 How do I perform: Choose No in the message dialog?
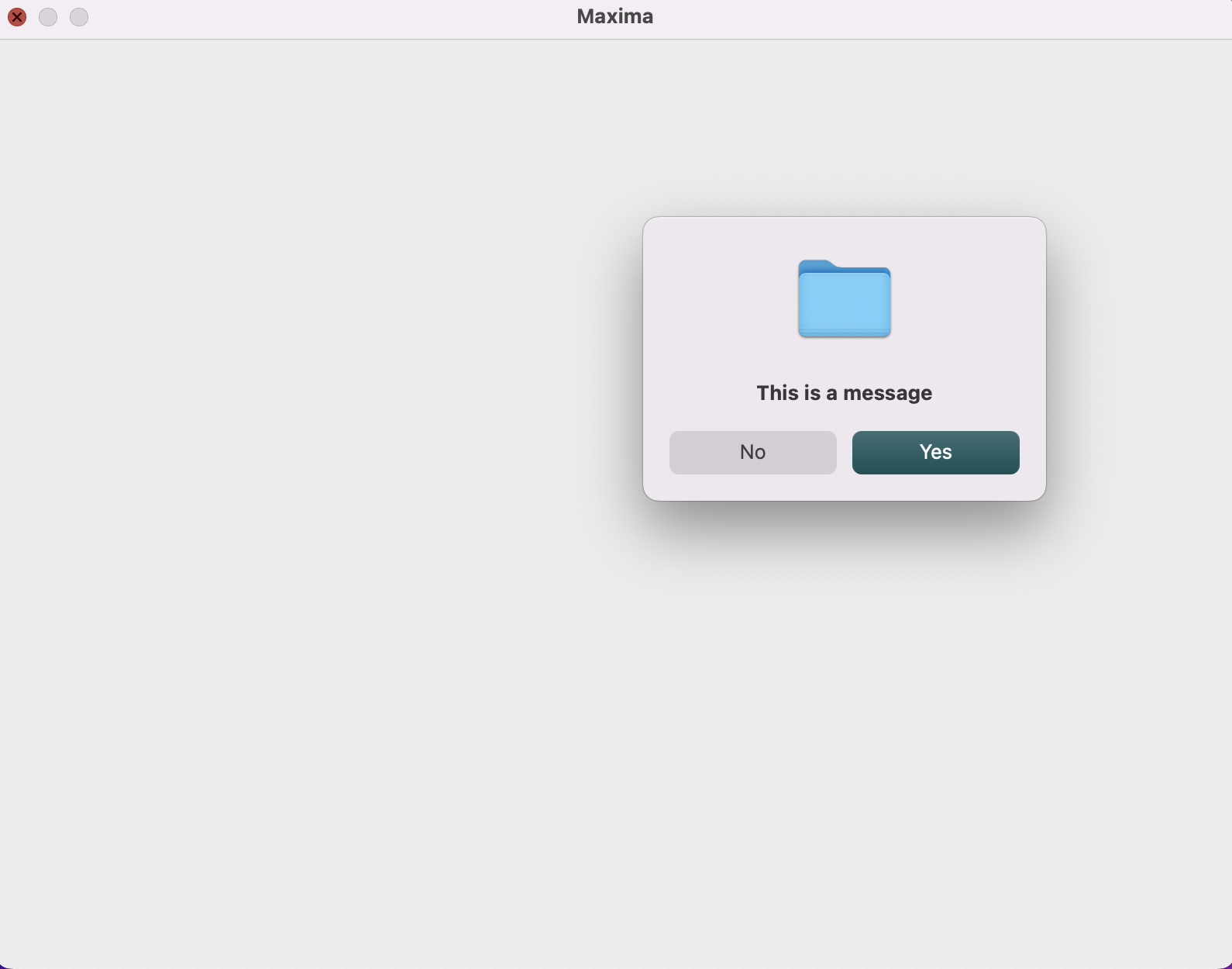pyautogui.click(x=752, y=452)
